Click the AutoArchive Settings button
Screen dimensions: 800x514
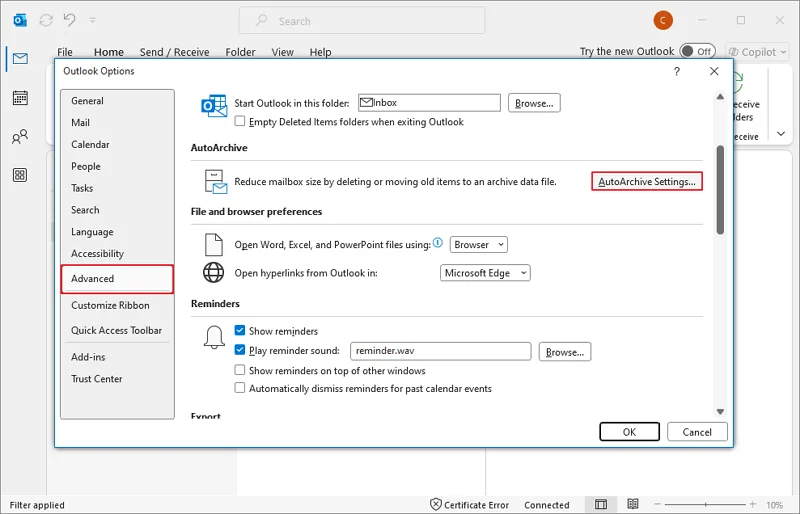(647, 182)
